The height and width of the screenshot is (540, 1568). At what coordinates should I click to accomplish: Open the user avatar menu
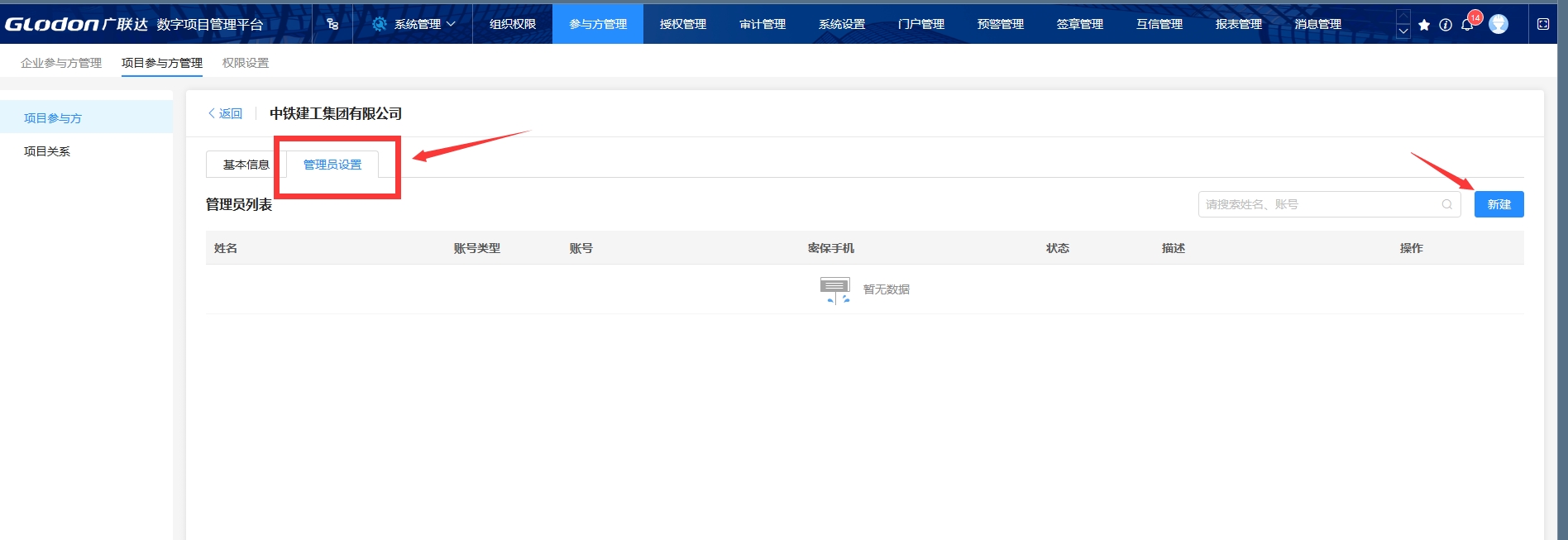point(1499,24)
